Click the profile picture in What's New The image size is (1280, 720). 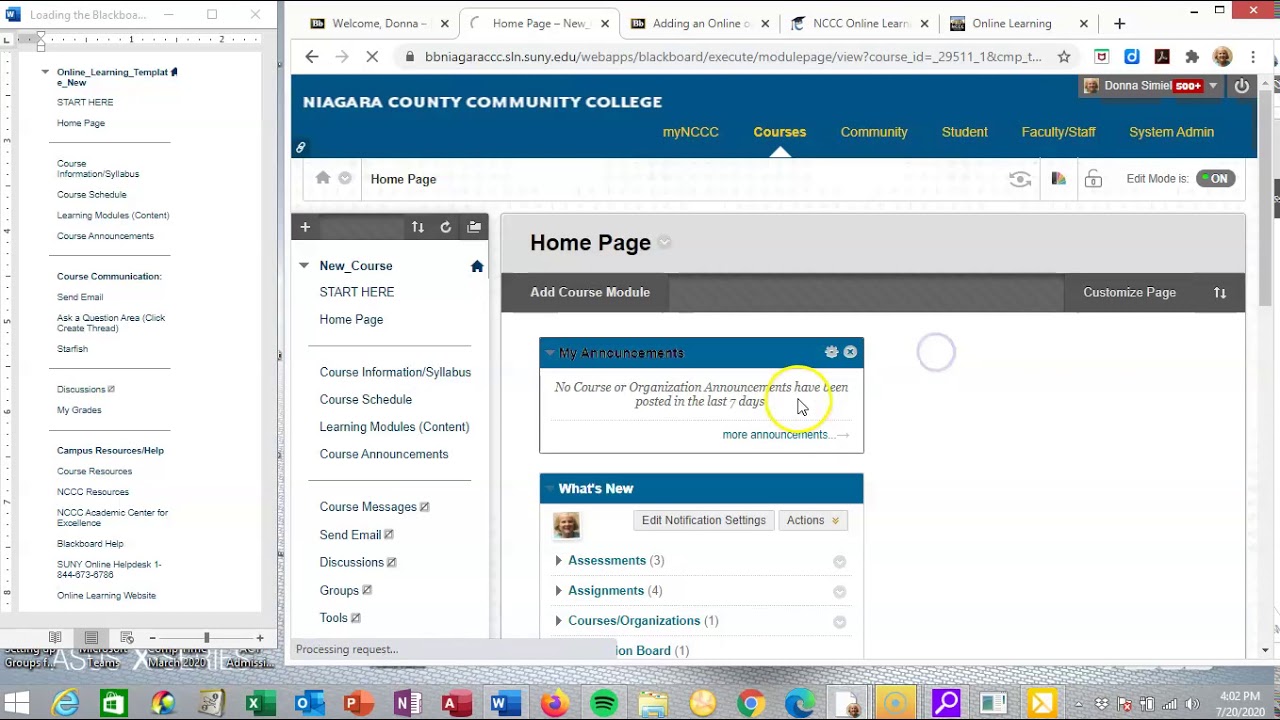tap(566, 524)
